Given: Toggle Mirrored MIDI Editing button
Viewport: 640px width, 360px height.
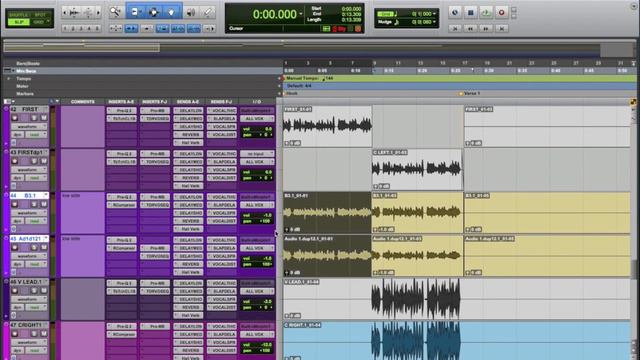Looking at the screenshot, I should click(147, 29).
